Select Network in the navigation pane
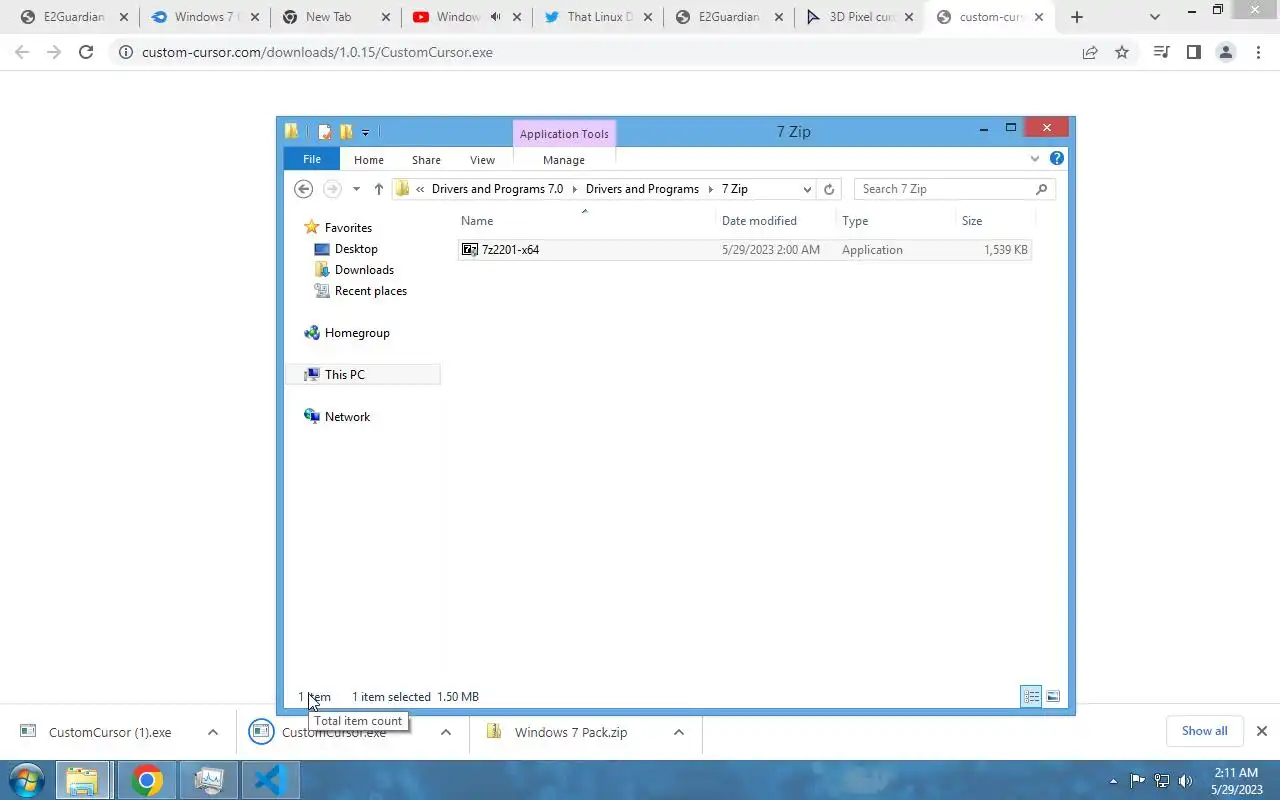1280x800 pixels. pos(347,417)
